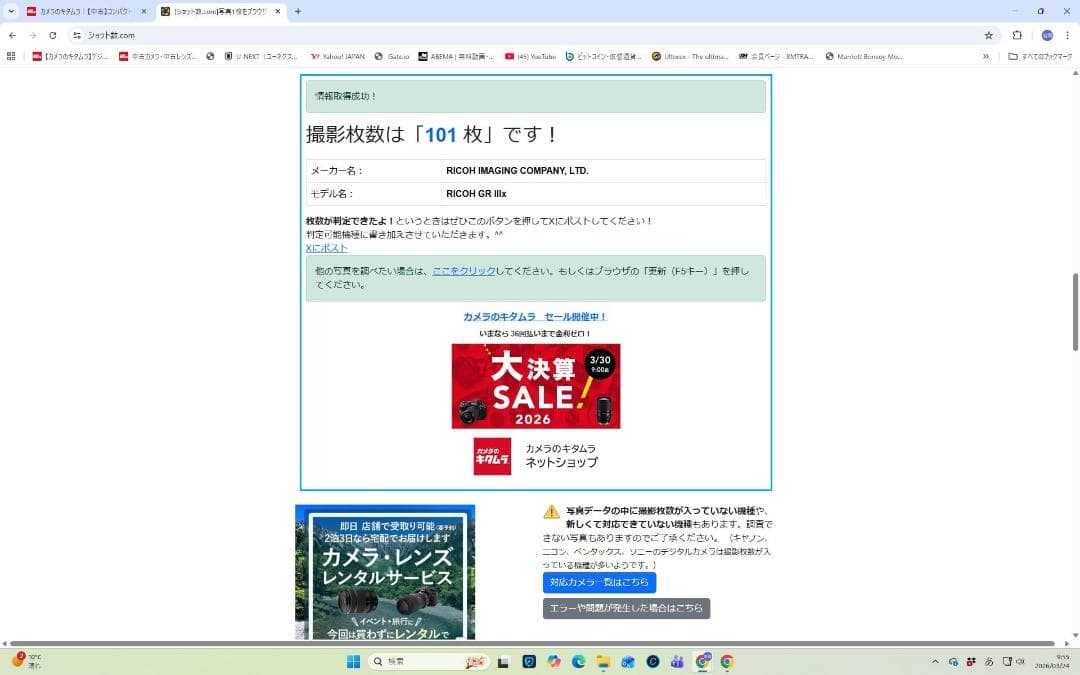Viewport: 1080px width, 675px height.
Task: Open the apps grid in bookmarks bar
Action: point(11,56)
